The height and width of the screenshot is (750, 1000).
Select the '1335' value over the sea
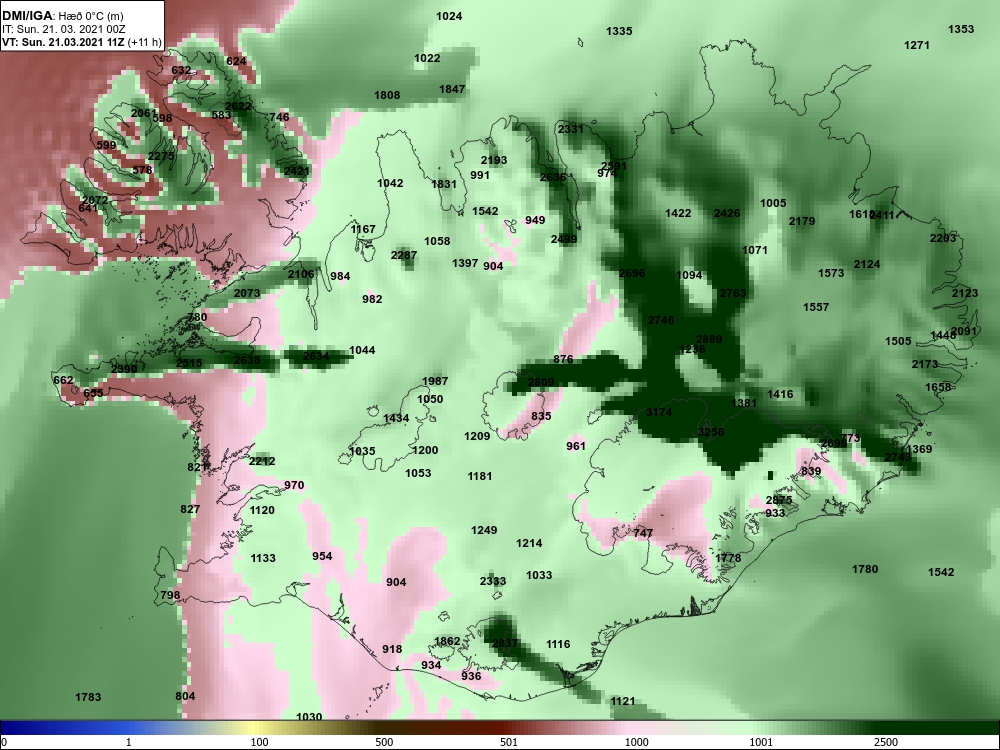coord(619,31)
